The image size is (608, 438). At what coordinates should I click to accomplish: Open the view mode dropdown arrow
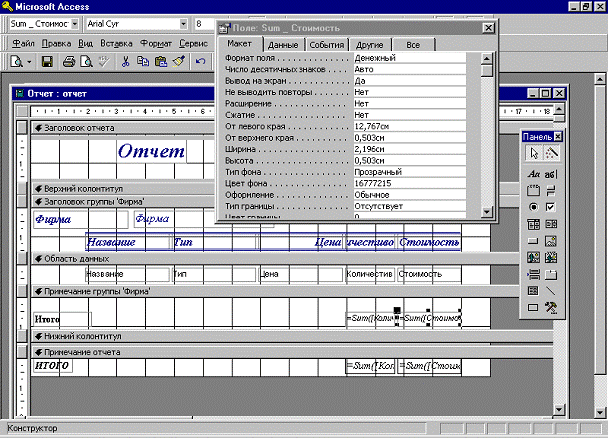coord(31,62)
